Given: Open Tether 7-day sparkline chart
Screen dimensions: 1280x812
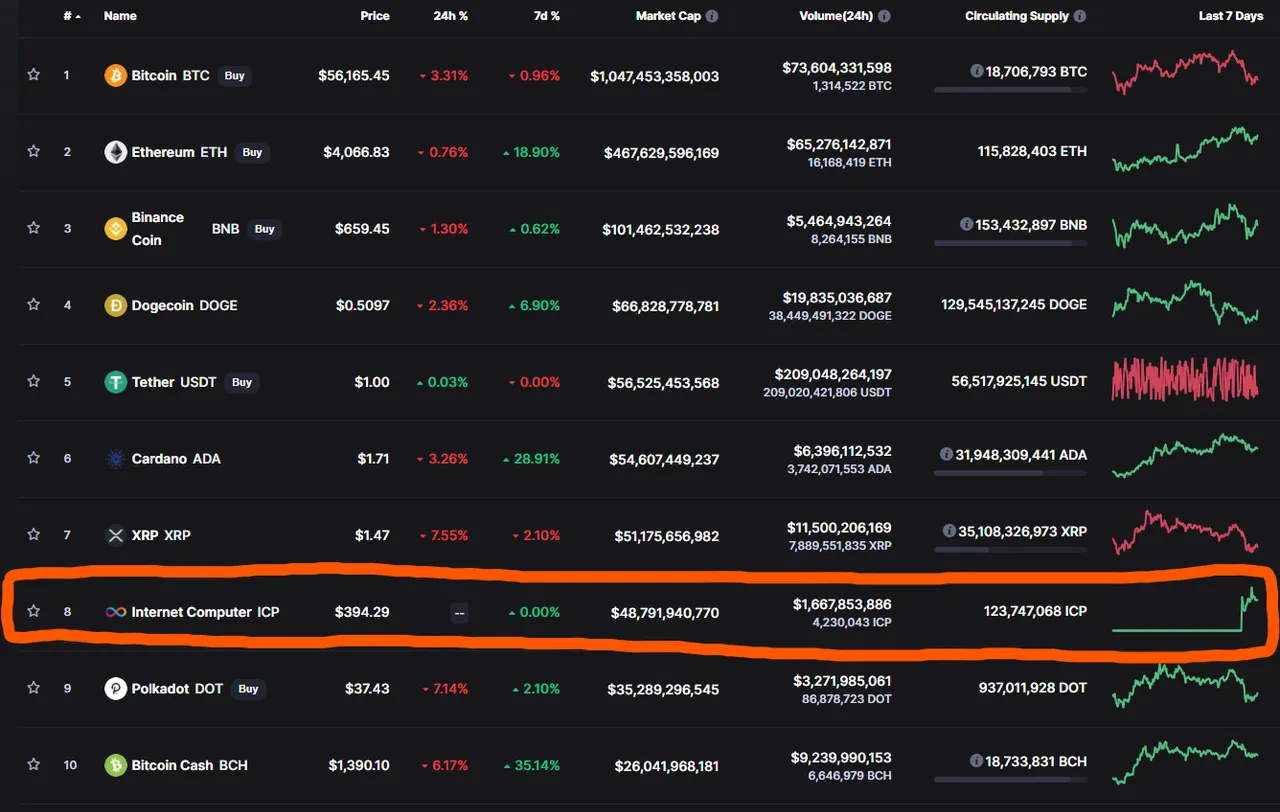Looking at the screenshot, I should [1185, 381].
